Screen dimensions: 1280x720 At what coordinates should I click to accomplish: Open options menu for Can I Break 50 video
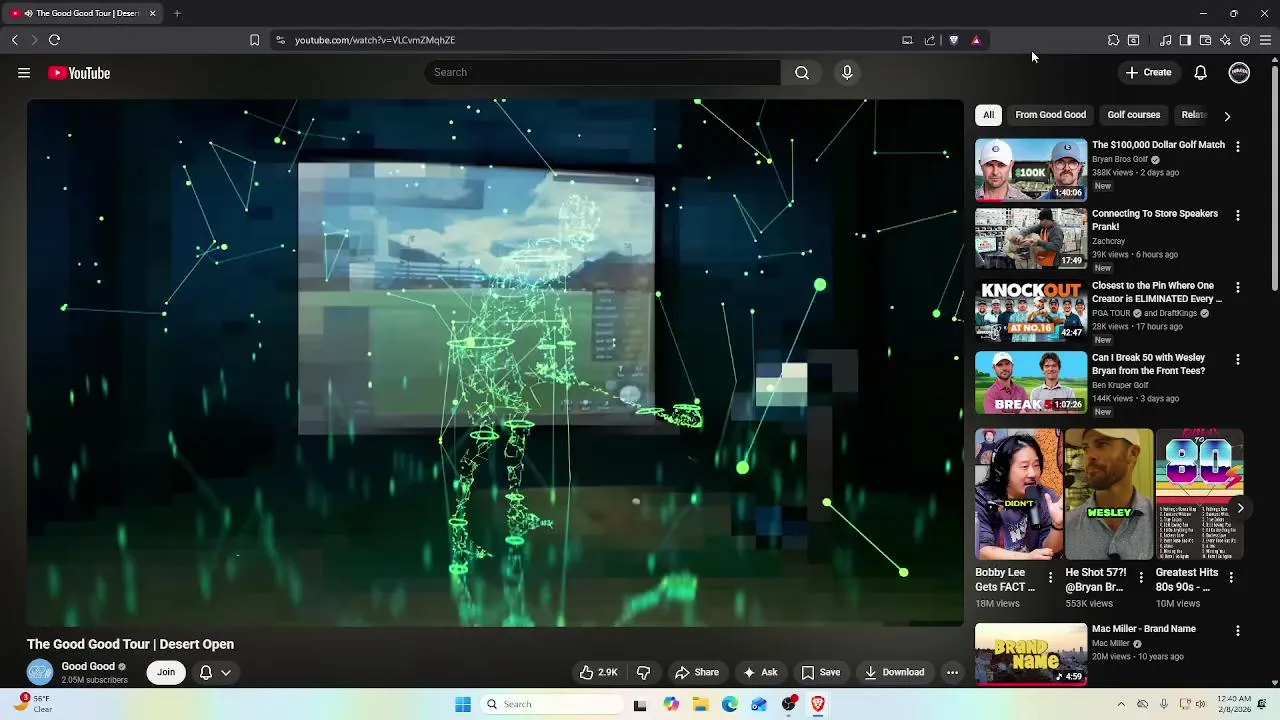click(1237, 359)
